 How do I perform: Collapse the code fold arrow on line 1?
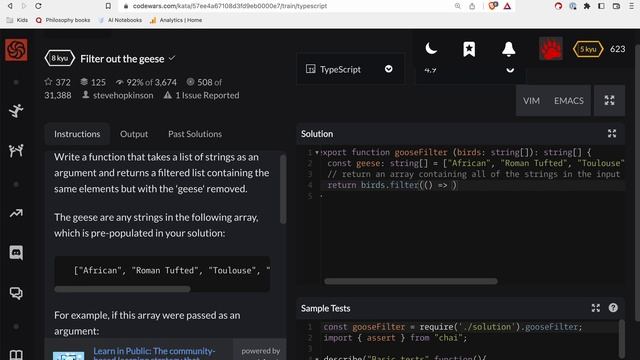317,152
